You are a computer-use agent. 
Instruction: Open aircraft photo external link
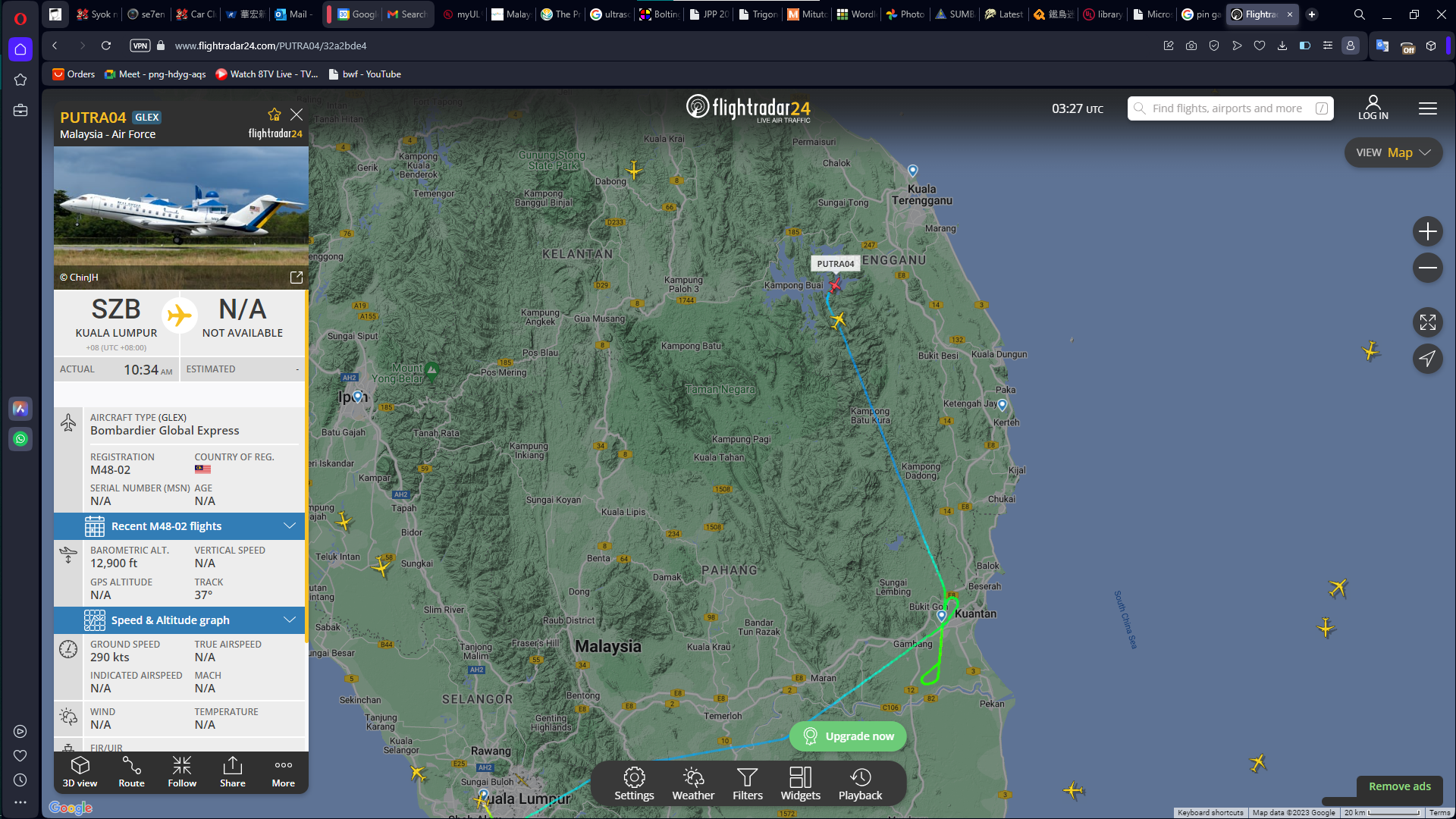pos(297,278)
